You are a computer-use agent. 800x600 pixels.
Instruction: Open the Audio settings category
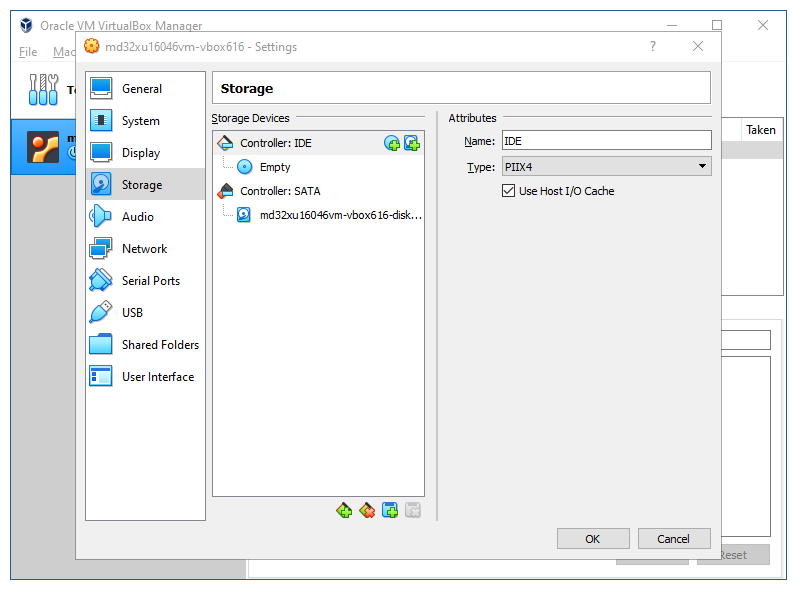click(137, 217)
